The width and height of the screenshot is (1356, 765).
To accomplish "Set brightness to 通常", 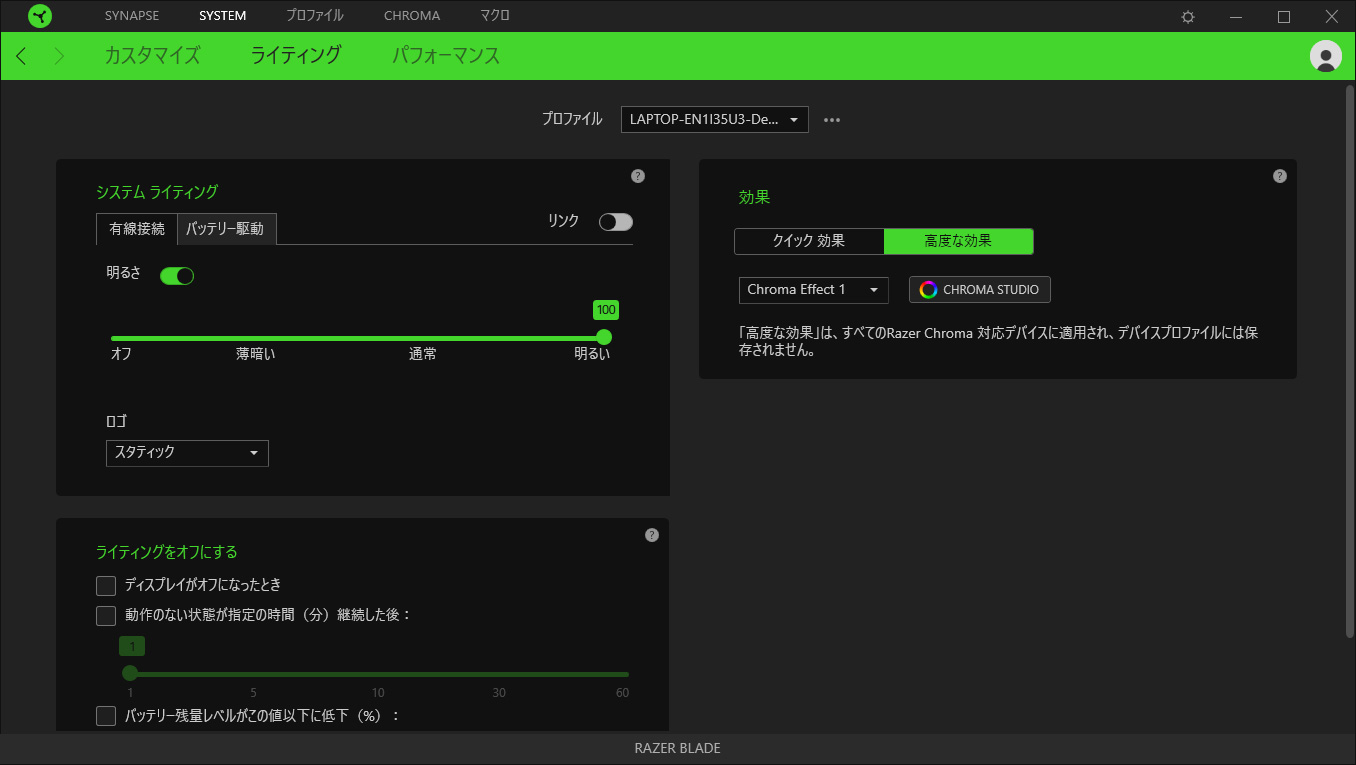I will tap(423, 354).
